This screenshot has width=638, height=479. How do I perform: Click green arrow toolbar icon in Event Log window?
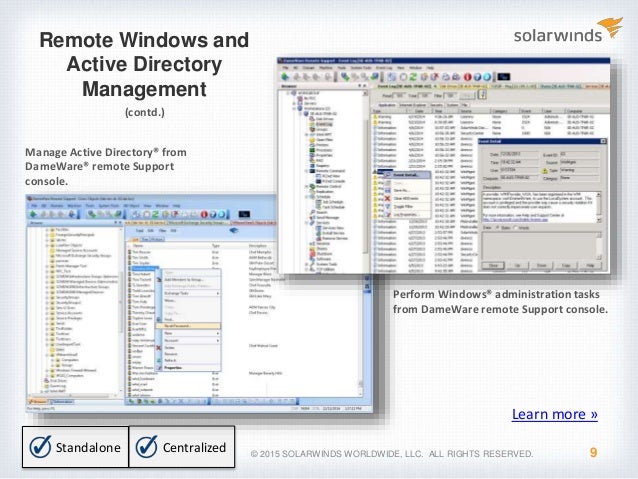285,76
